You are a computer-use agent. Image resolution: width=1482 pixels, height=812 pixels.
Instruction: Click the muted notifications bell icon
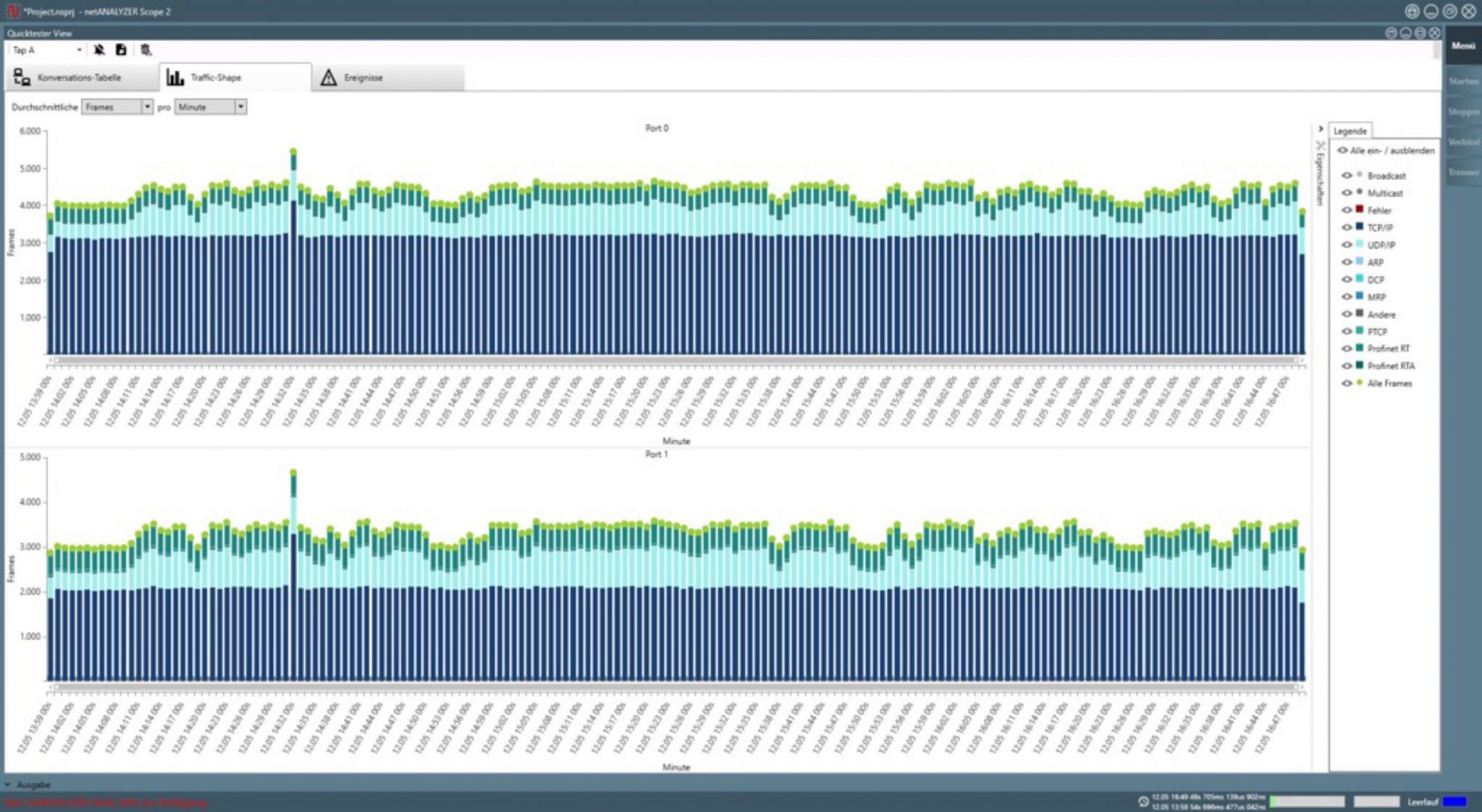(100, 50)
